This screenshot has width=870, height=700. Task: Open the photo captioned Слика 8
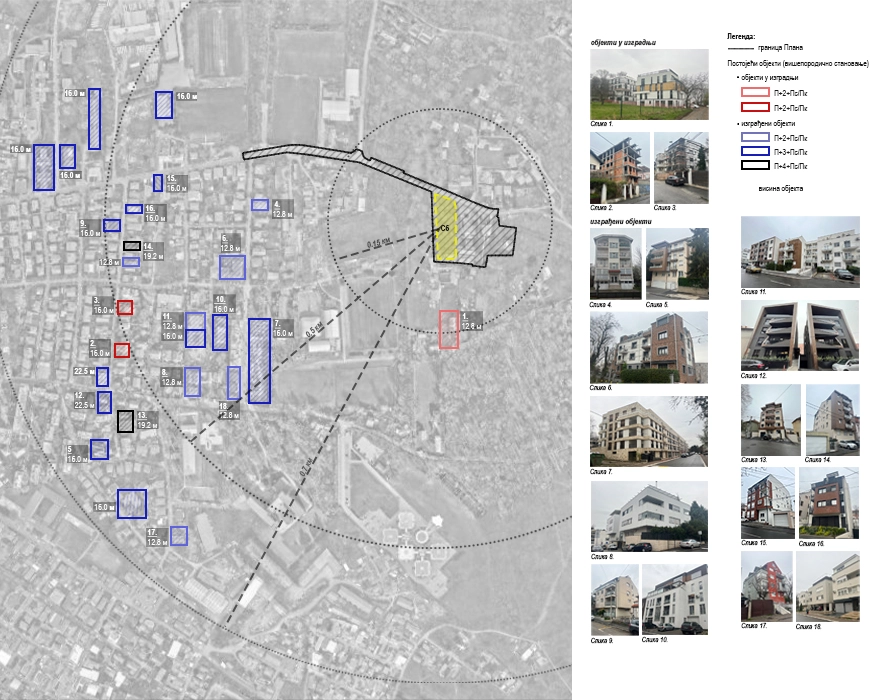pyautogui.click(x=649, y=516)
